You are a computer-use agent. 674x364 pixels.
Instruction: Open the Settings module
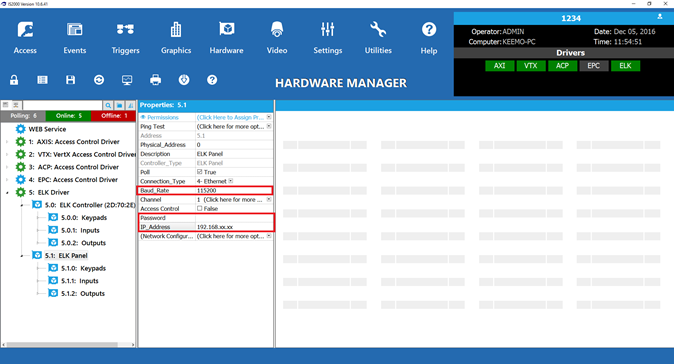pos(328,38)
